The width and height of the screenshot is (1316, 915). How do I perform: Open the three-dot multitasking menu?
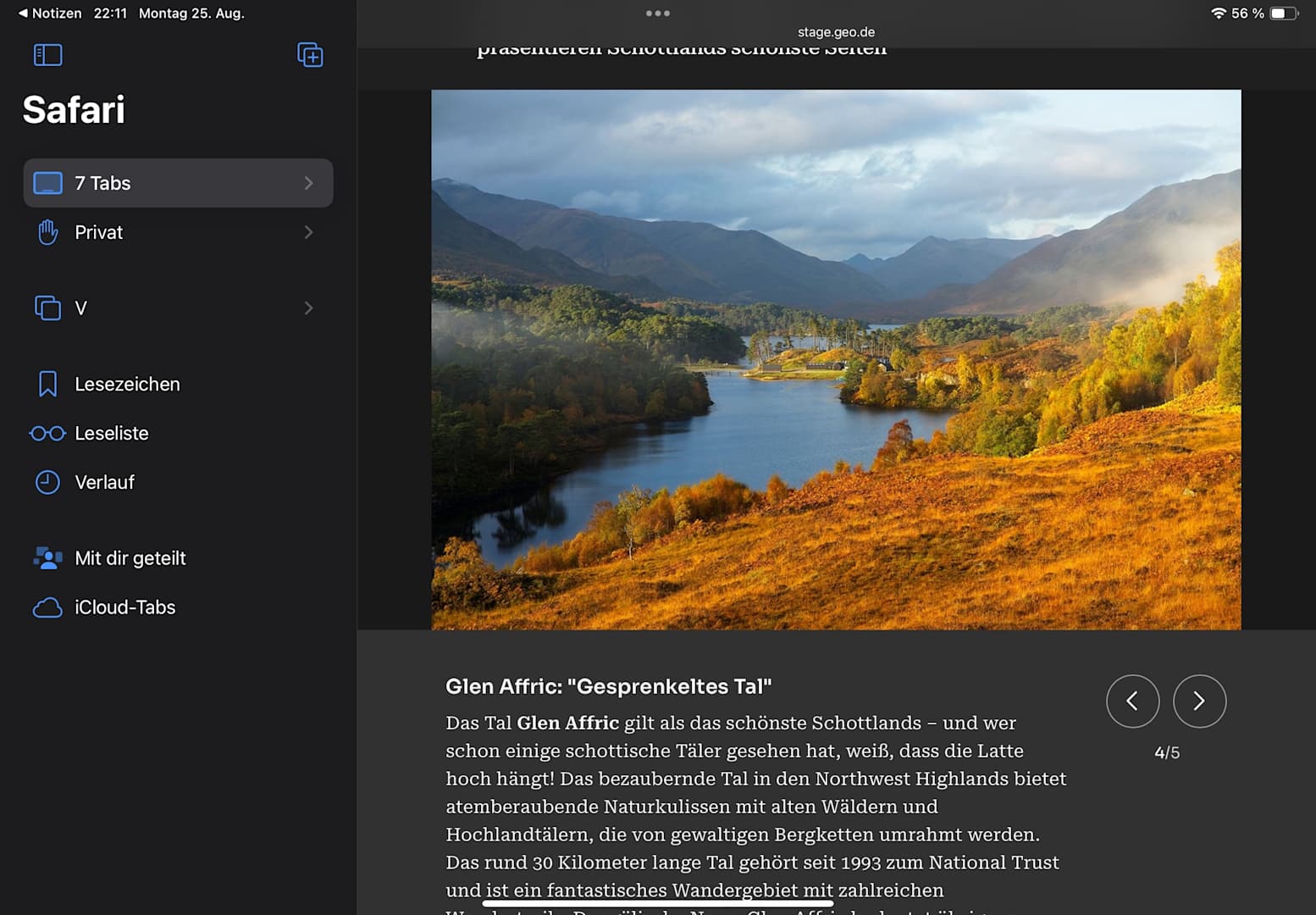[657, 14]
